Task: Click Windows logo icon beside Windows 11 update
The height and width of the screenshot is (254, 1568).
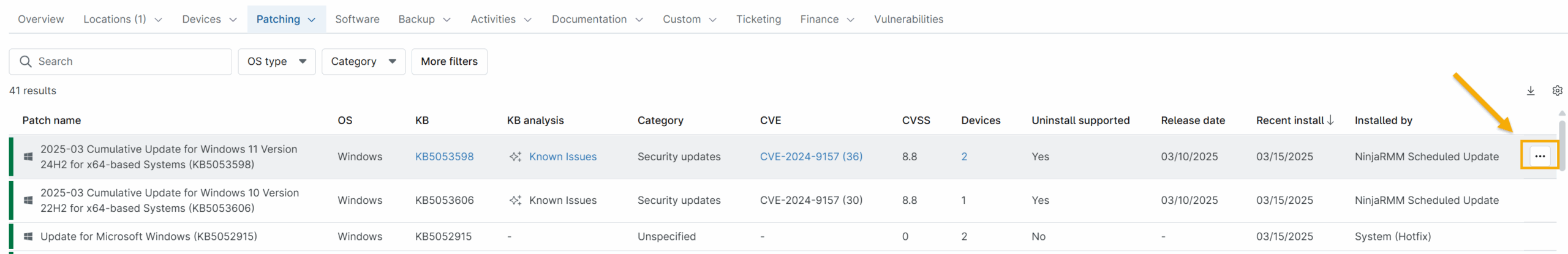Action: pyautogui.click(x=28, y=157)
